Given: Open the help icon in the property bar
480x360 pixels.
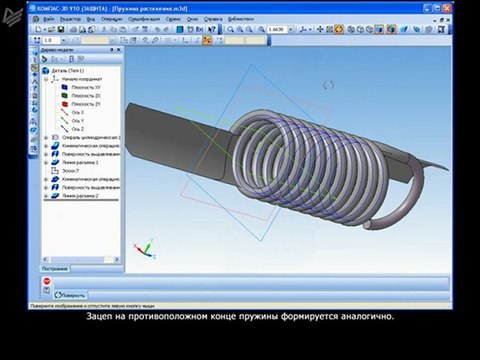Looking at the screenshot, I should [47, 291].
